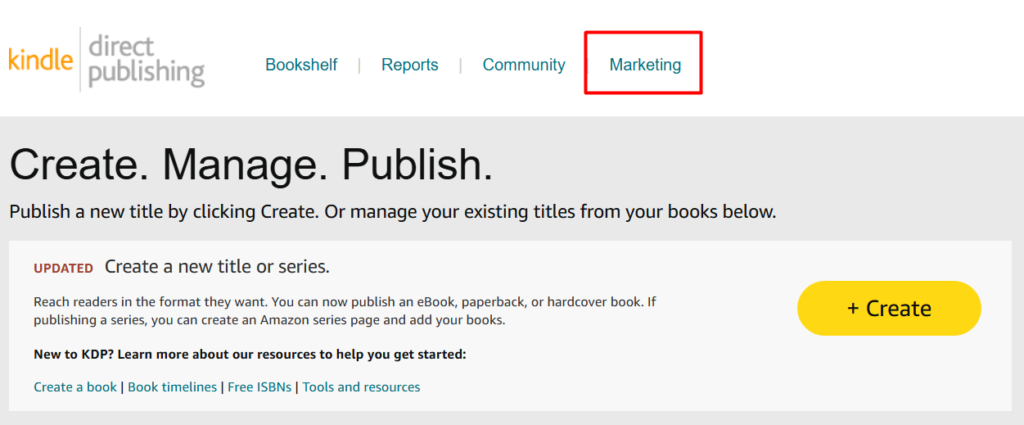Viewport: 1024px width, 425px height.
Task: Click the yellow + Create button
Action: coord(889,308)
